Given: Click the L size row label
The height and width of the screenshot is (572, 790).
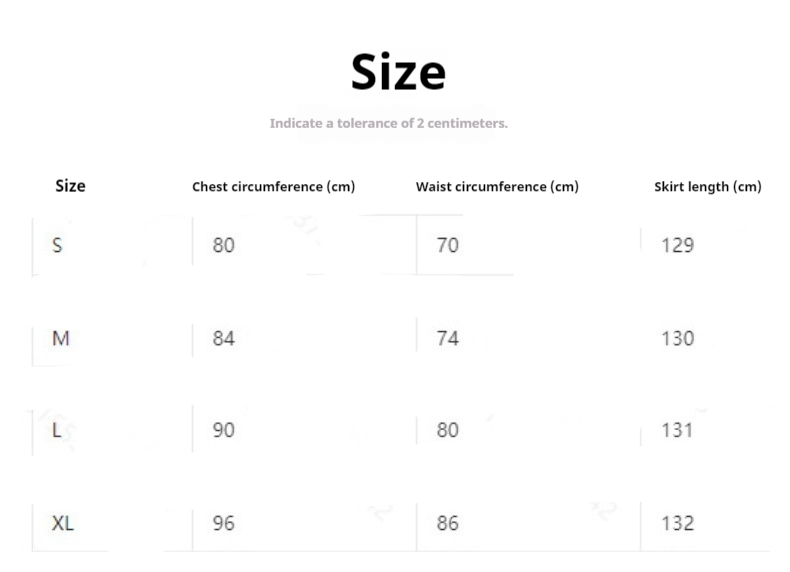Looking at the screenshot, I should pyautogui.click(x=56, y=430).
